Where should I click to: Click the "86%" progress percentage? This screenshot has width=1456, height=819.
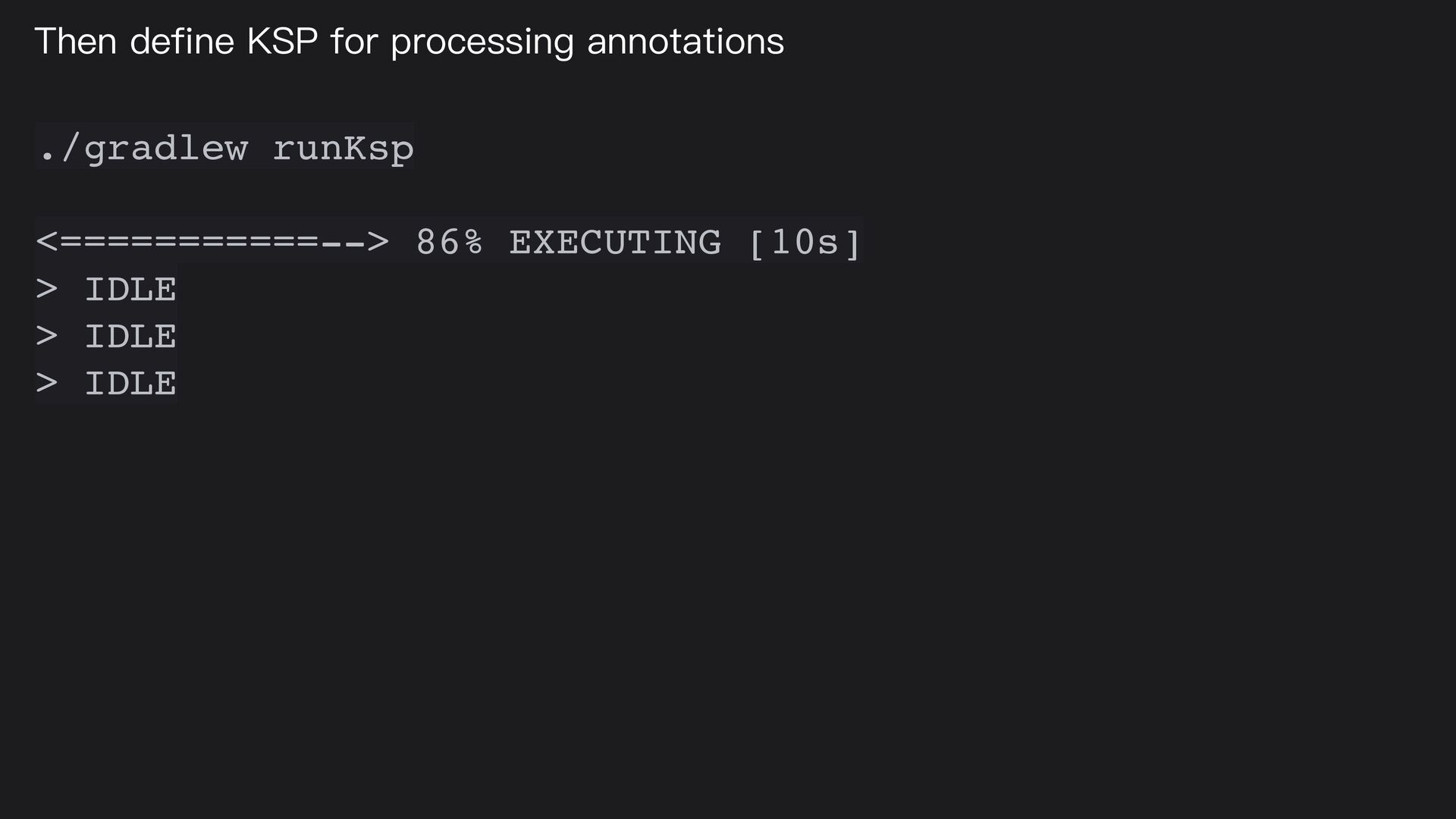(x=450, y=243)
